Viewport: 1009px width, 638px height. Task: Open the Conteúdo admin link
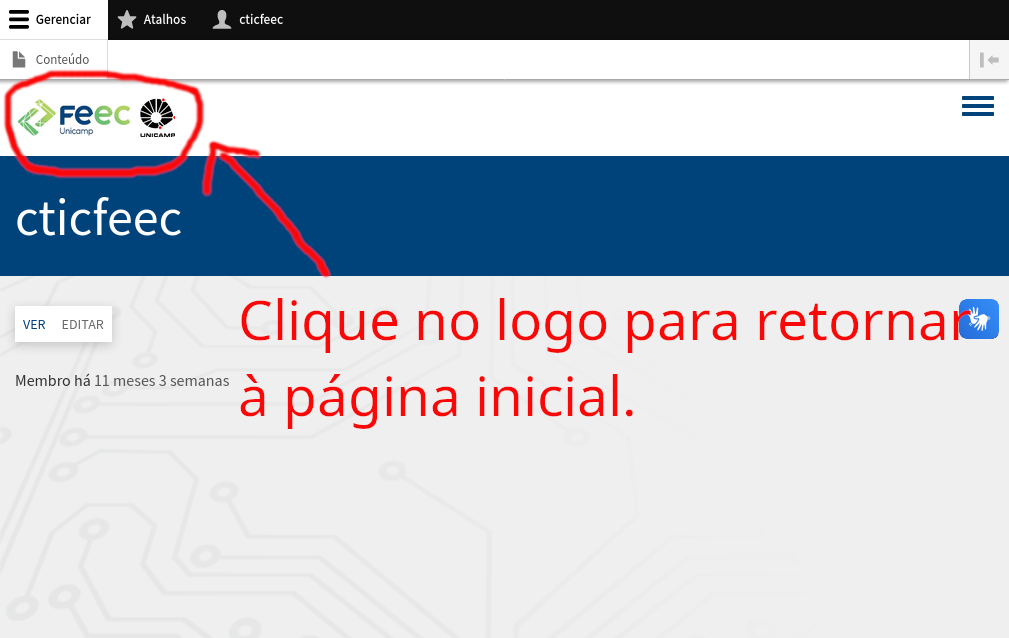(53, 59)
